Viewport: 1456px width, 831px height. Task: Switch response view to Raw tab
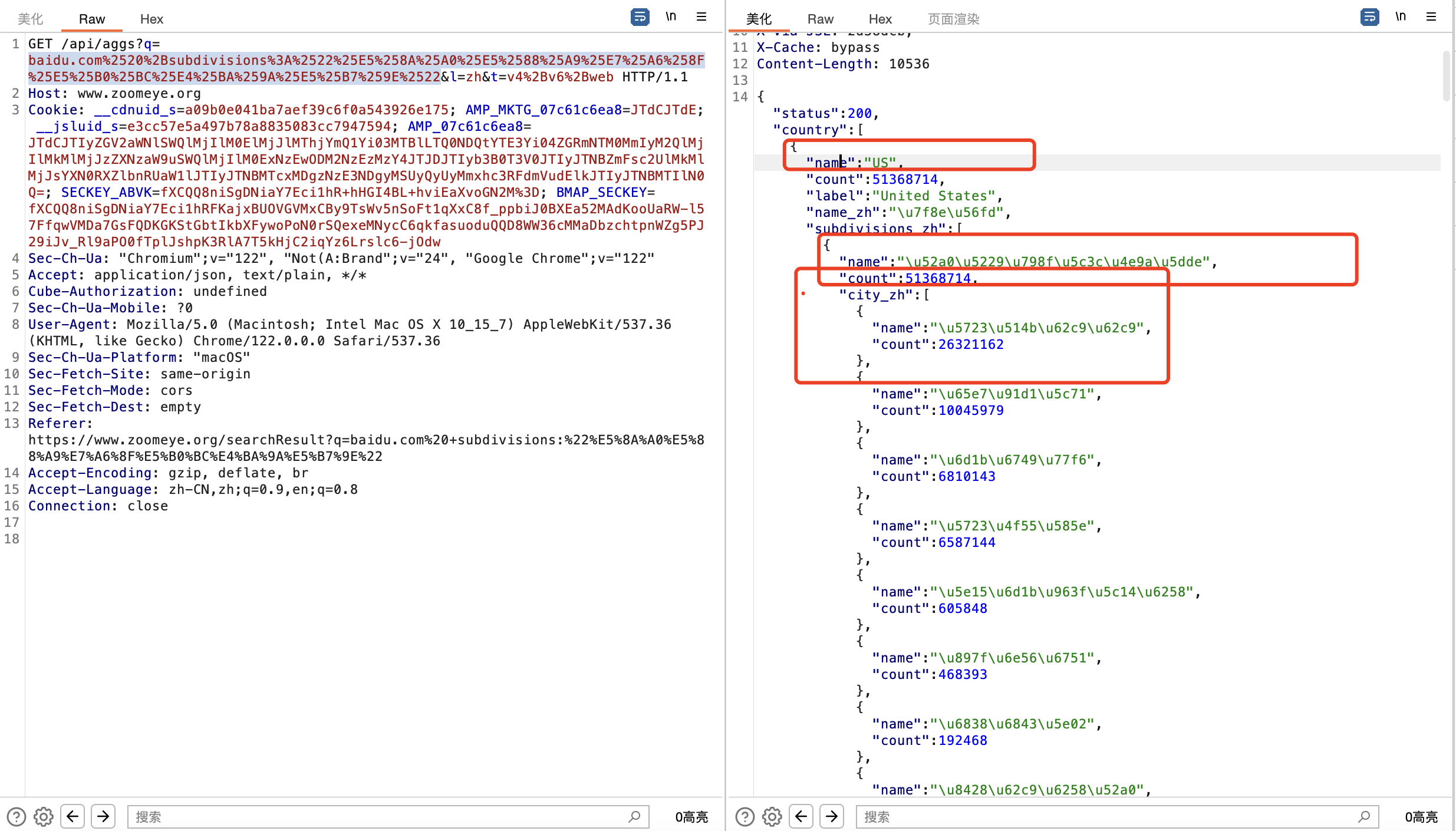(x=820, y=19)
